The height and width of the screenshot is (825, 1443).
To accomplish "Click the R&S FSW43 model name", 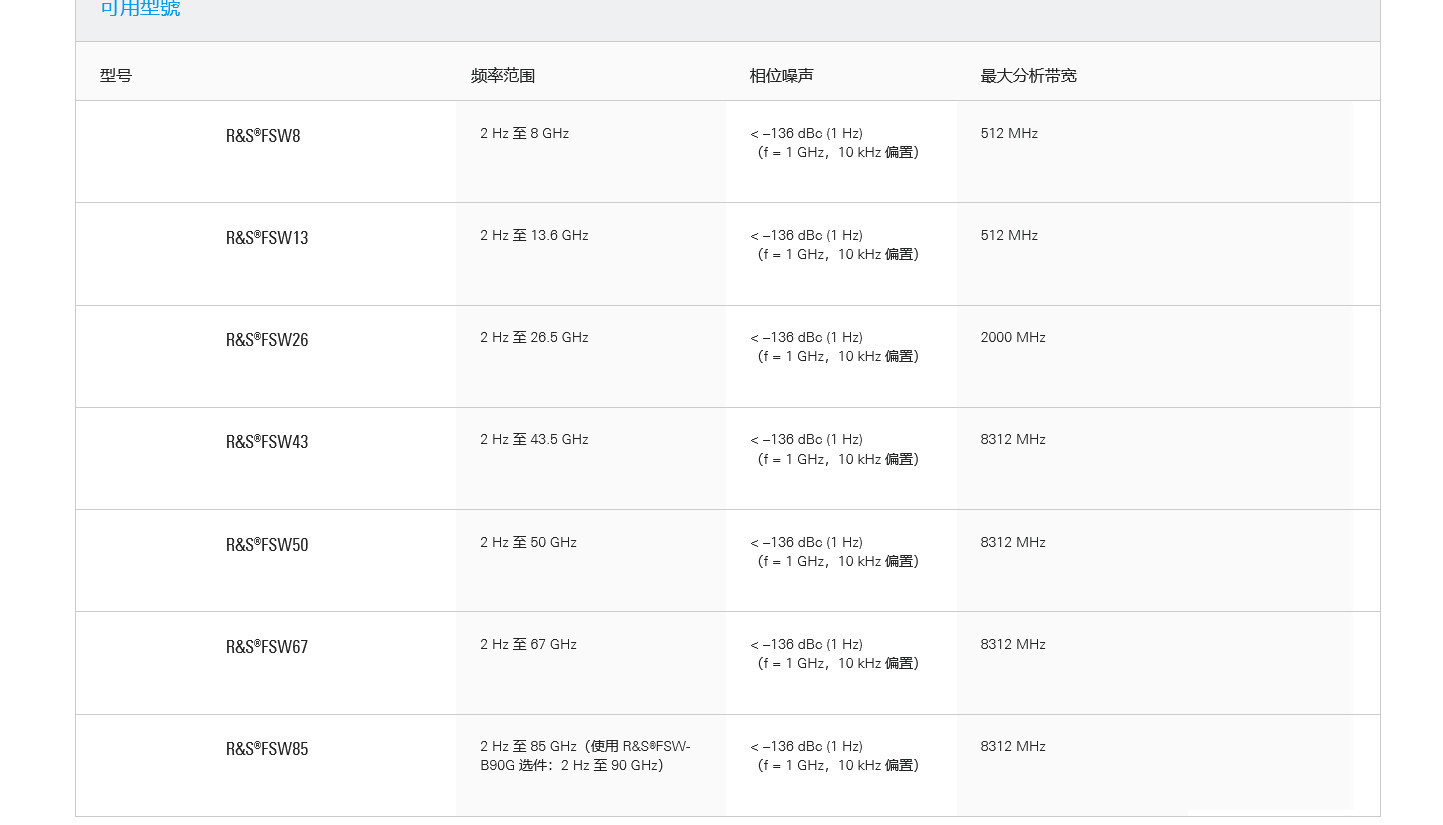I will 267,442.
